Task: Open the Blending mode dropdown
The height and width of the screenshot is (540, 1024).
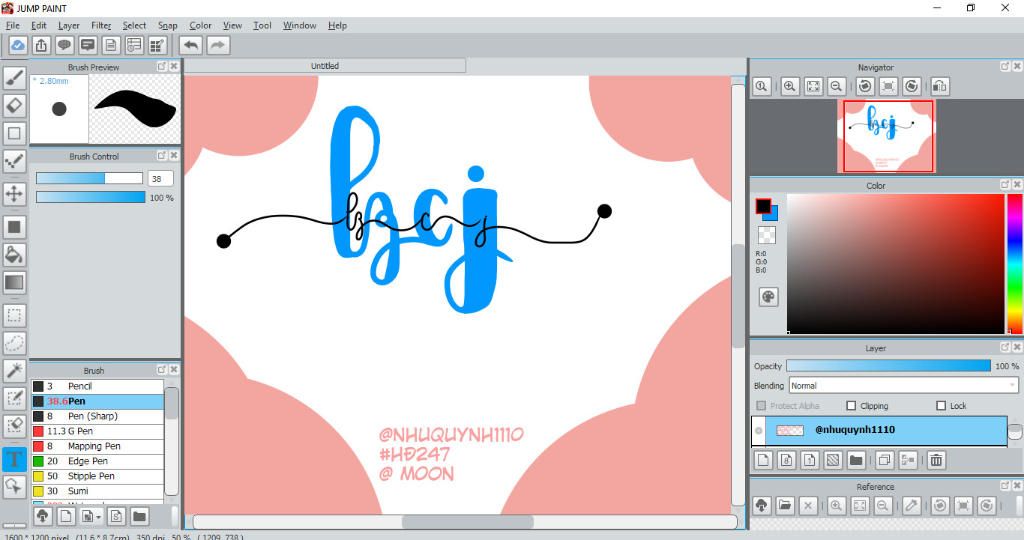Action: 903,386
